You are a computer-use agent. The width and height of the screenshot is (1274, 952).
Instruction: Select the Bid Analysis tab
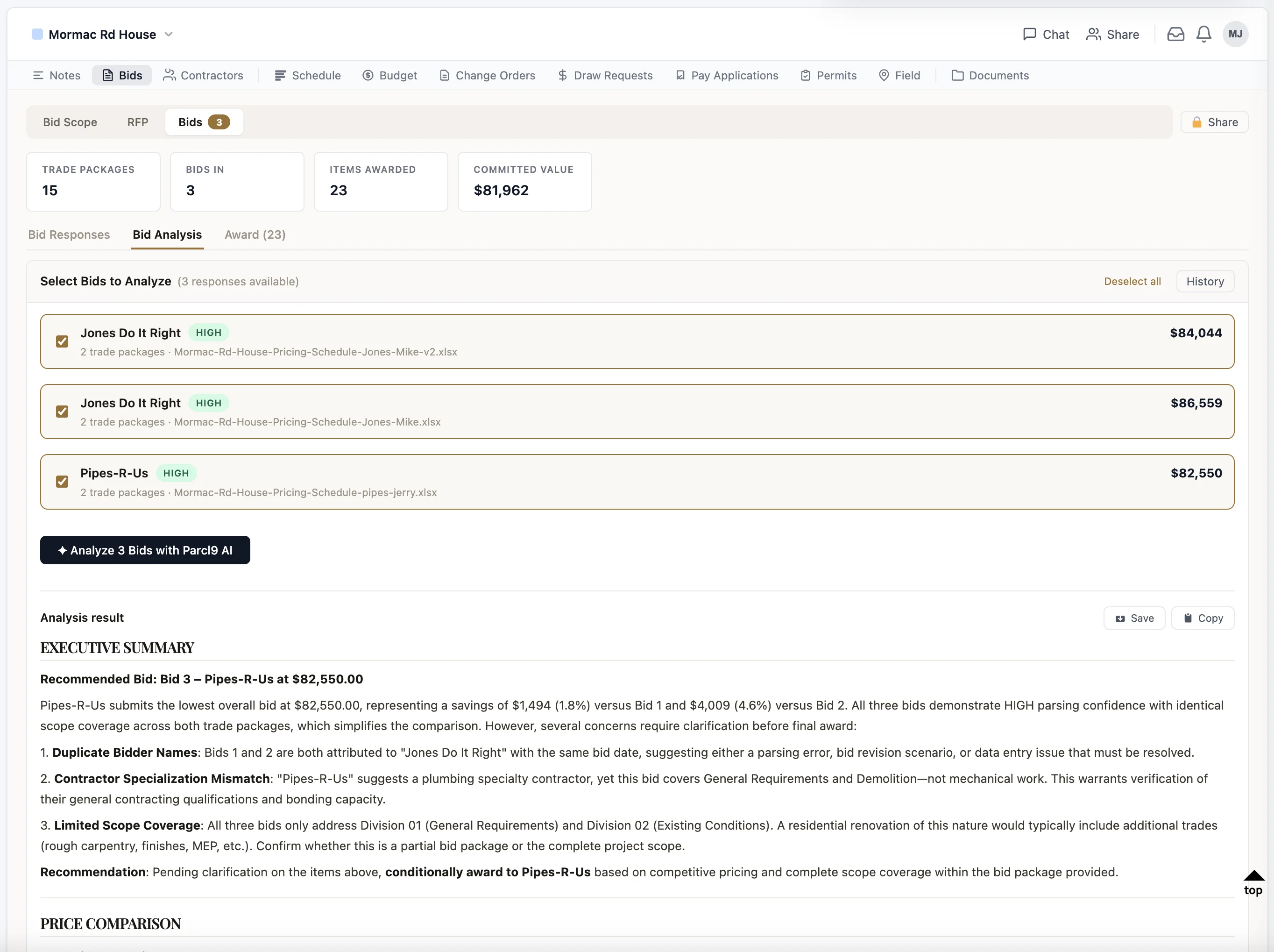click(x=167, y=234)
